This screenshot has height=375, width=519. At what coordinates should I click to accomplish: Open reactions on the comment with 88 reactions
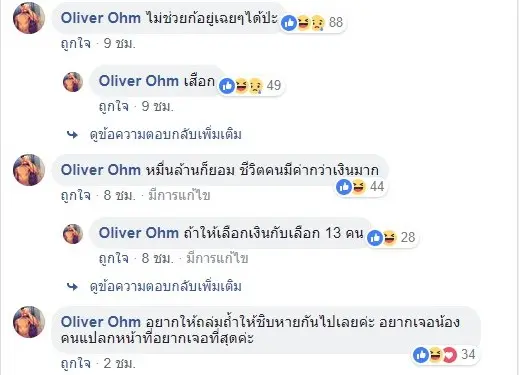(312, 23)
